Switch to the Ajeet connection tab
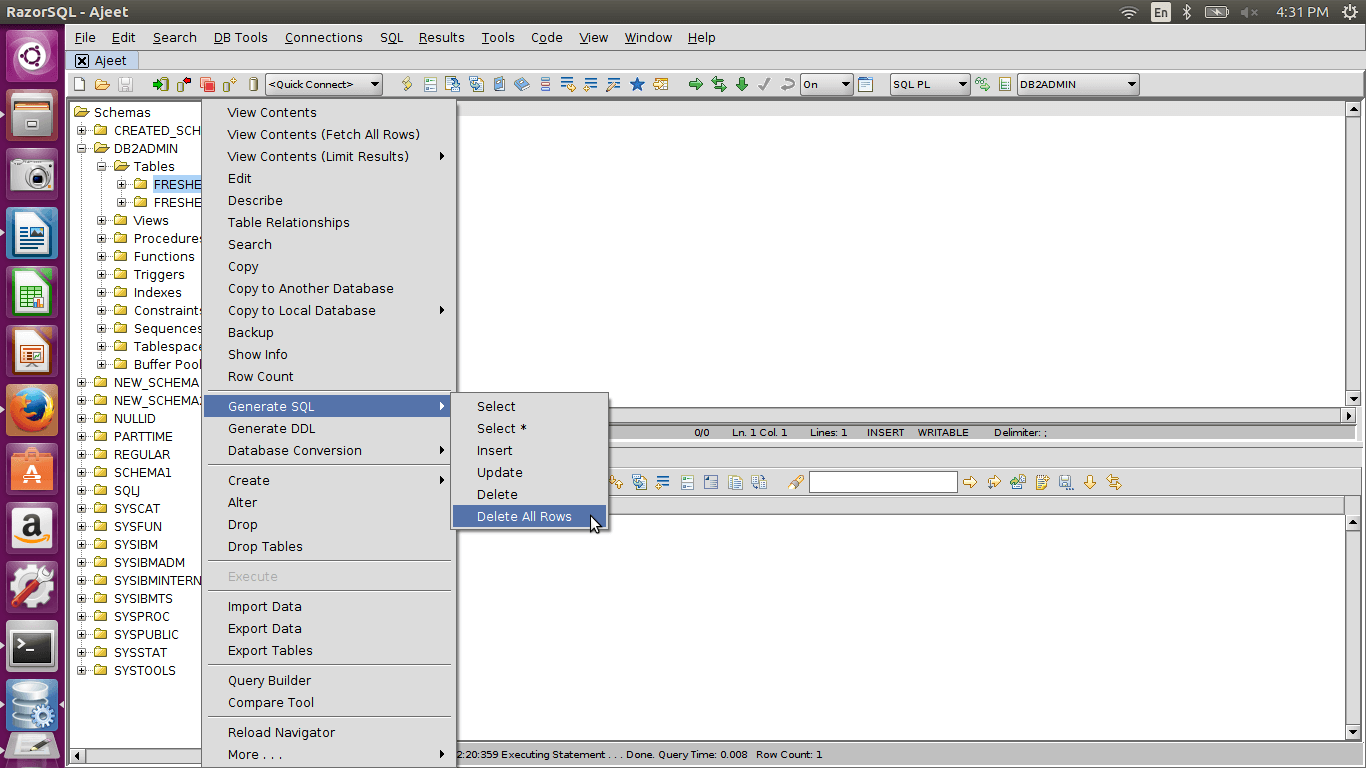Viewport: 1366px width, 768px height. [102, 61]
